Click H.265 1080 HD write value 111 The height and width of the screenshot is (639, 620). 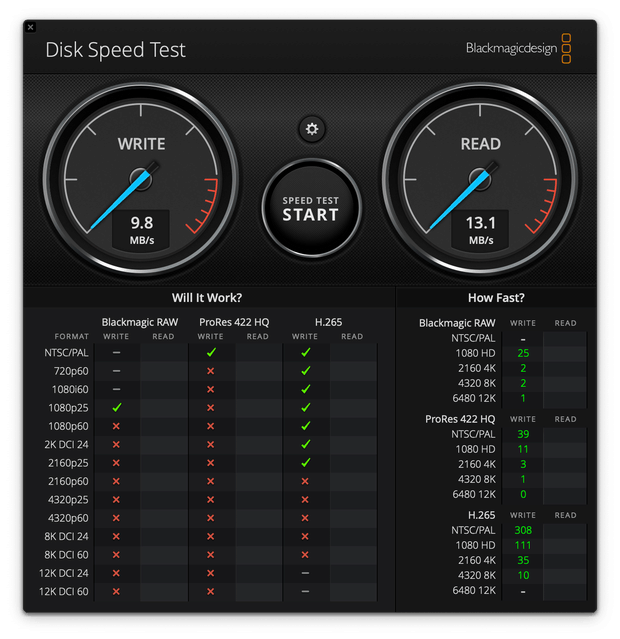coord(523,545)
